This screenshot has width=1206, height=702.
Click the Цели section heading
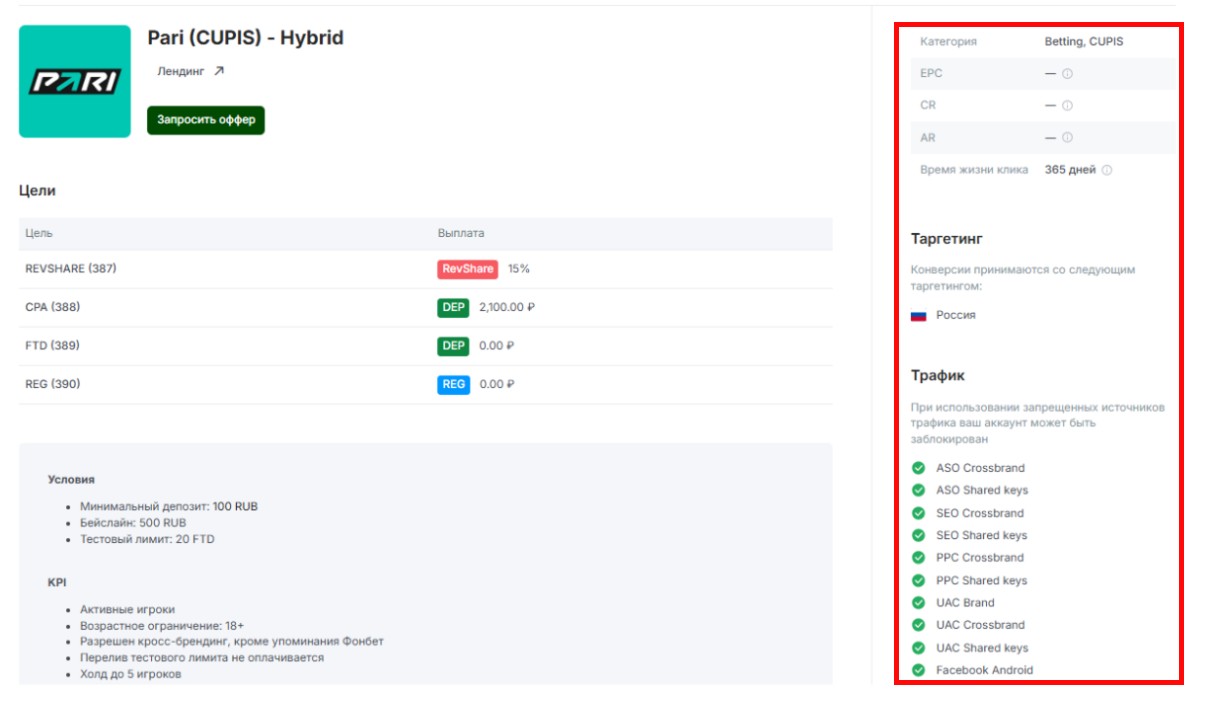click(x=37, y=190)
